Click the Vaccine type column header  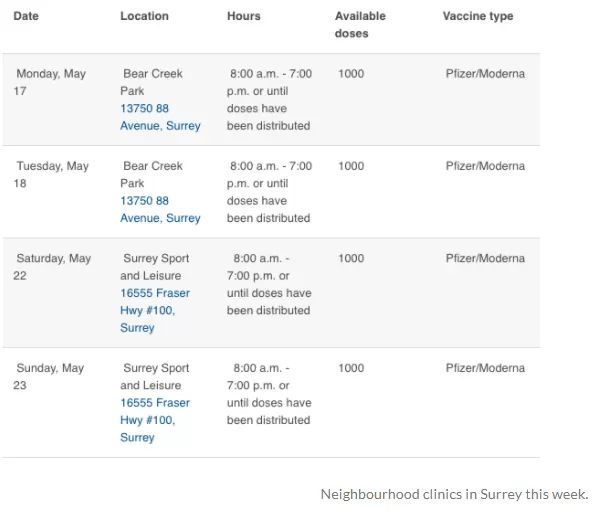pyautogui.click(x=478, y=16)
